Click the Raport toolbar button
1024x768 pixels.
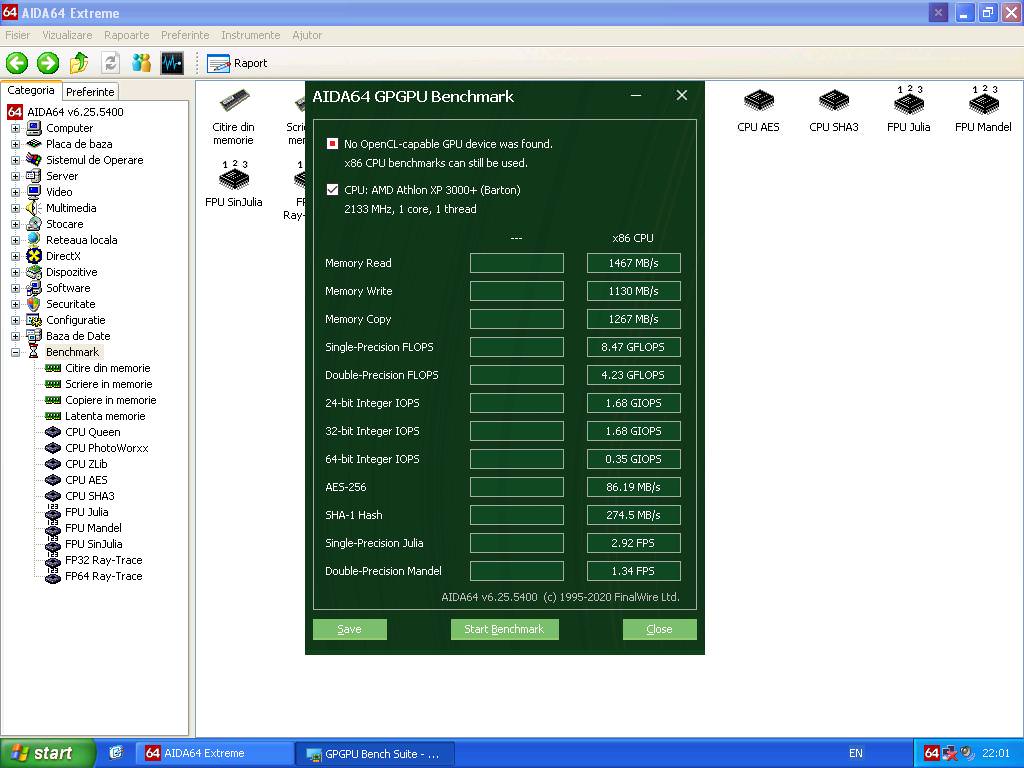pos(237,63)
